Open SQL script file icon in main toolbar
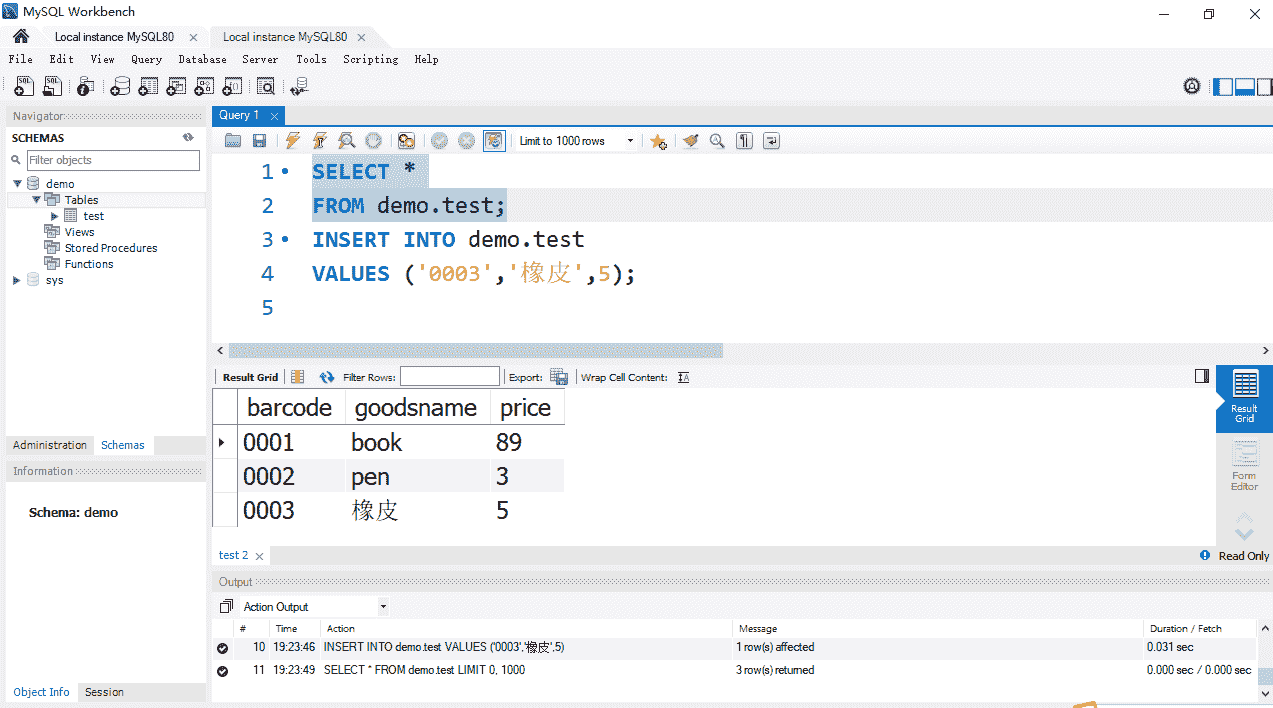Viewport: 1273px width, 708px height. [53, 87]
